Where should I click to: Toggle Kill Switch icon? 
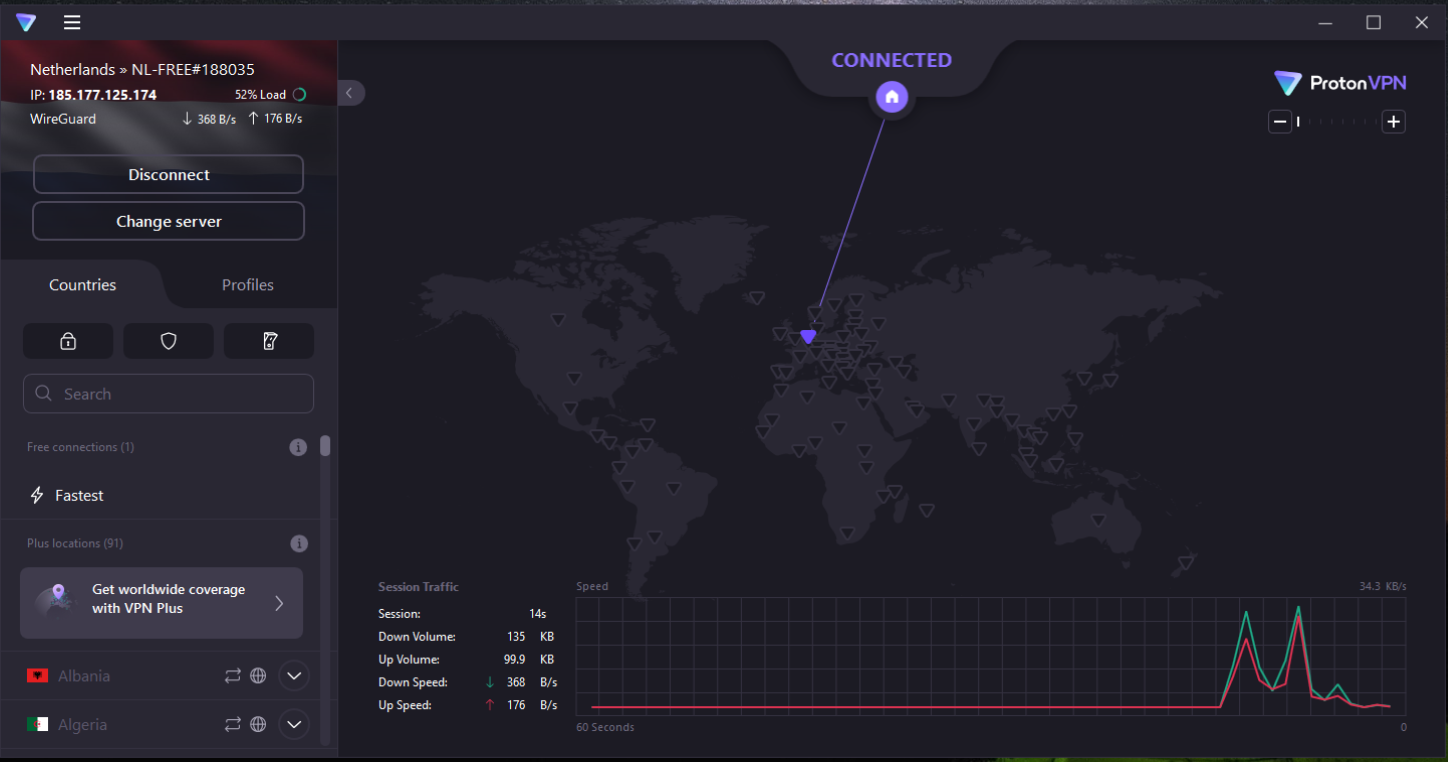(x=269, y=341)
